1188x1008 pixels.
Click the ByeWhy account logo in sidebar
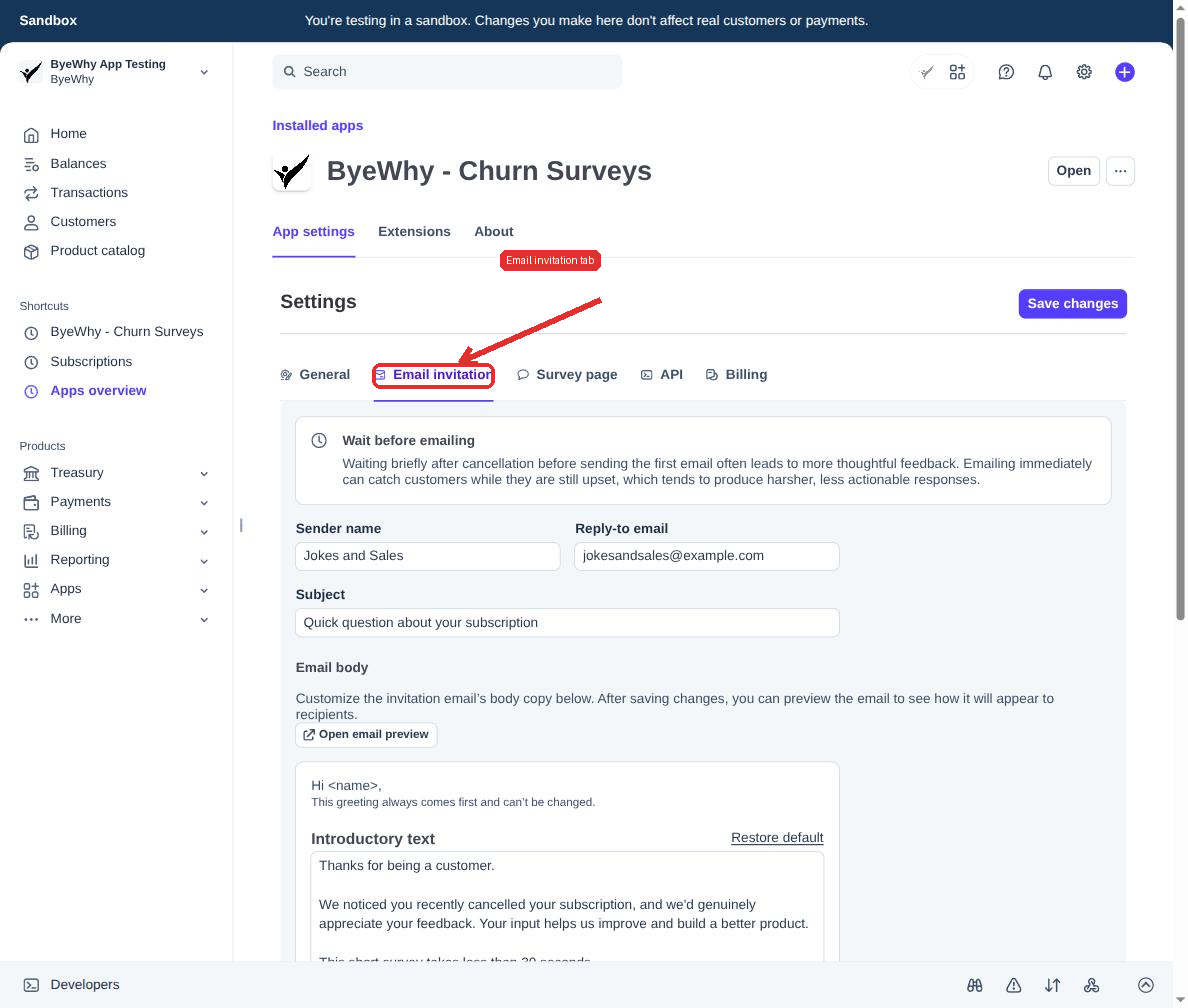click(30, 72)
